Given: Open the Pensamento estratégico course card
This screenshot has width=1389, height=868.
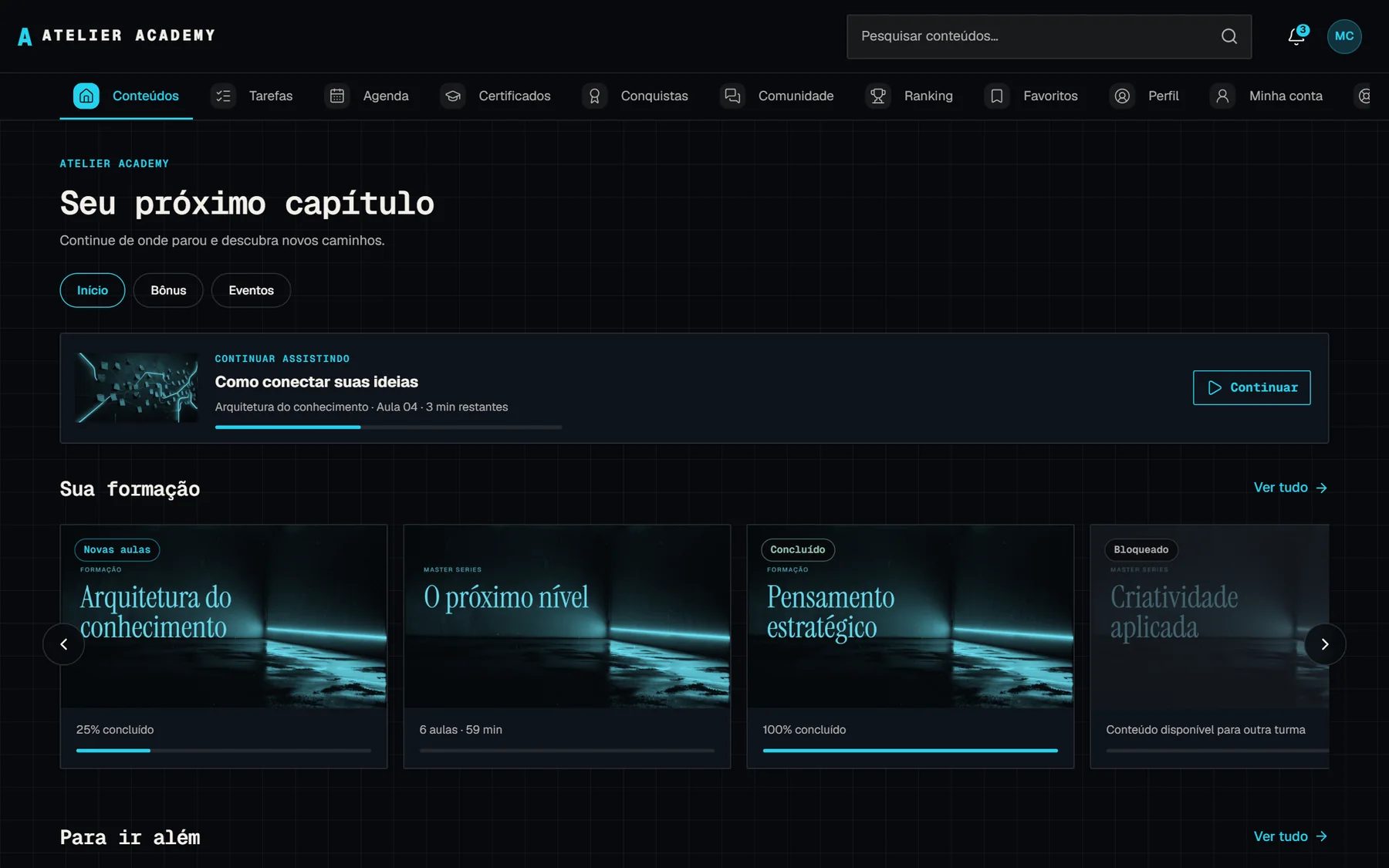Looking at the screenshot, I should click(x=911, y=647).
